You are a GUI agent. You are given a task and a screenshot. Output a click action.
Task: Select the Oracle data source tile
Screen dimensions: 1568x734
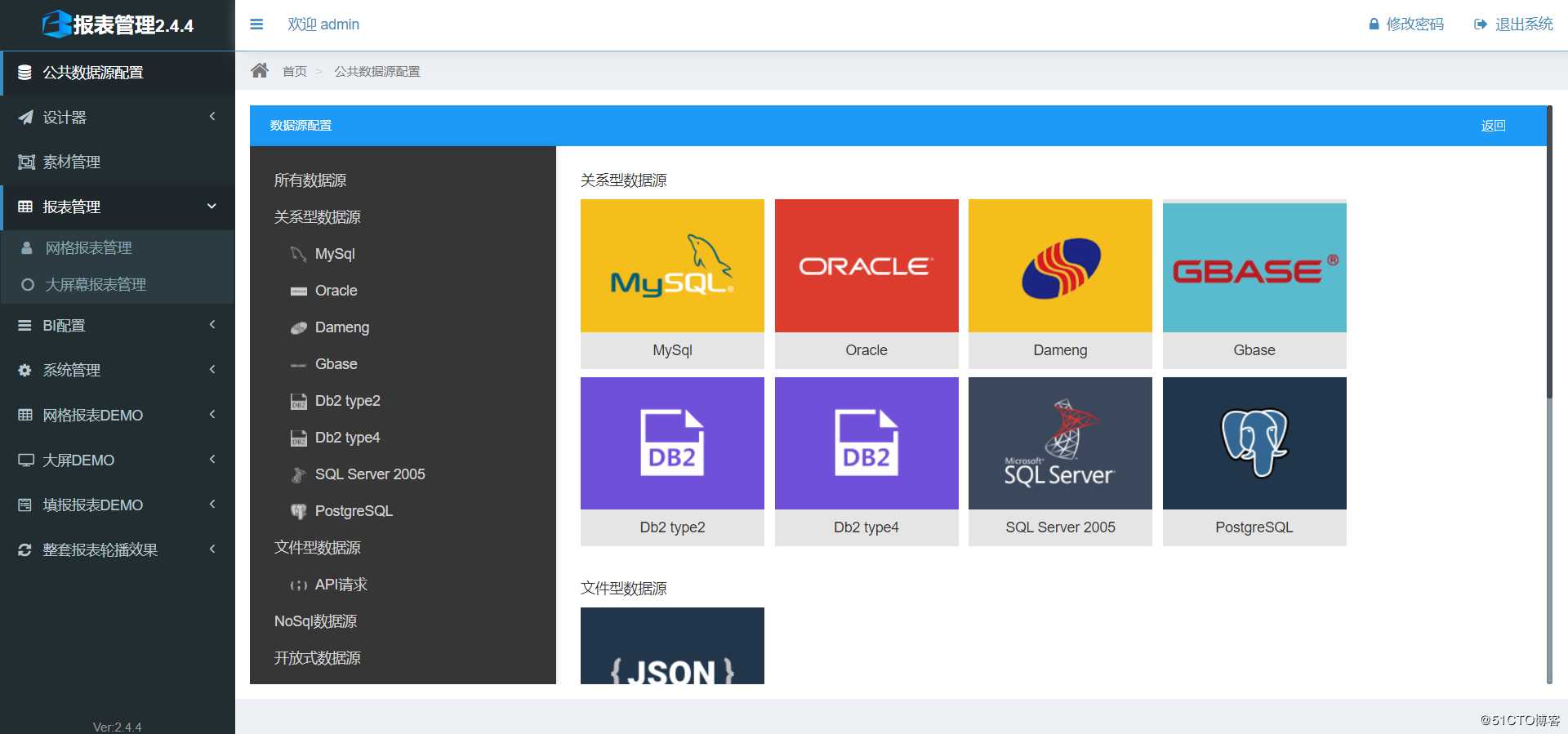866,283
